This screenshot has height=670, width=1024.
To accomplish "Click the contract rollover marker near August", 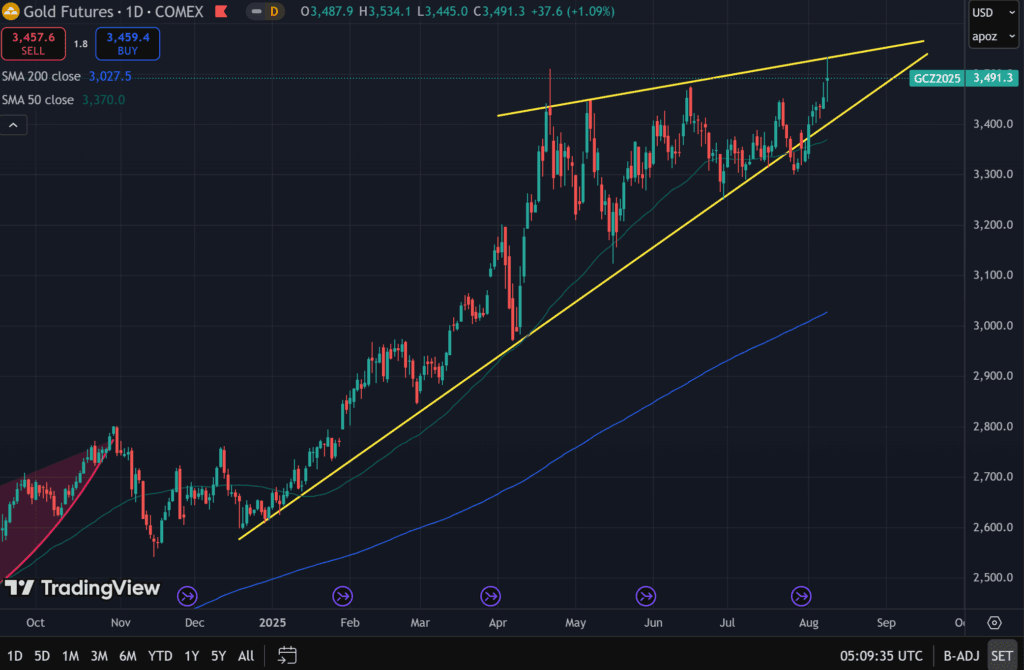I will [x=802, y=596].
